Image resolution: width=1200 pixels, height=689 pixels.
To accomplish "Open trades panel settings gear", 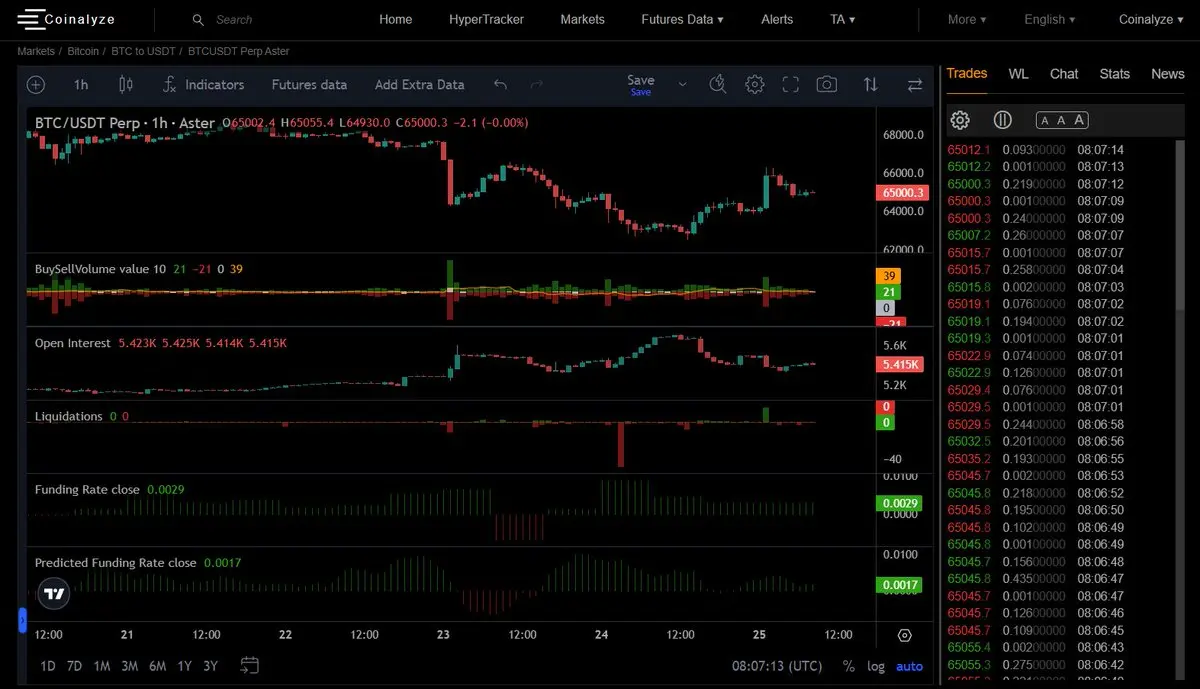I will 960,120.
